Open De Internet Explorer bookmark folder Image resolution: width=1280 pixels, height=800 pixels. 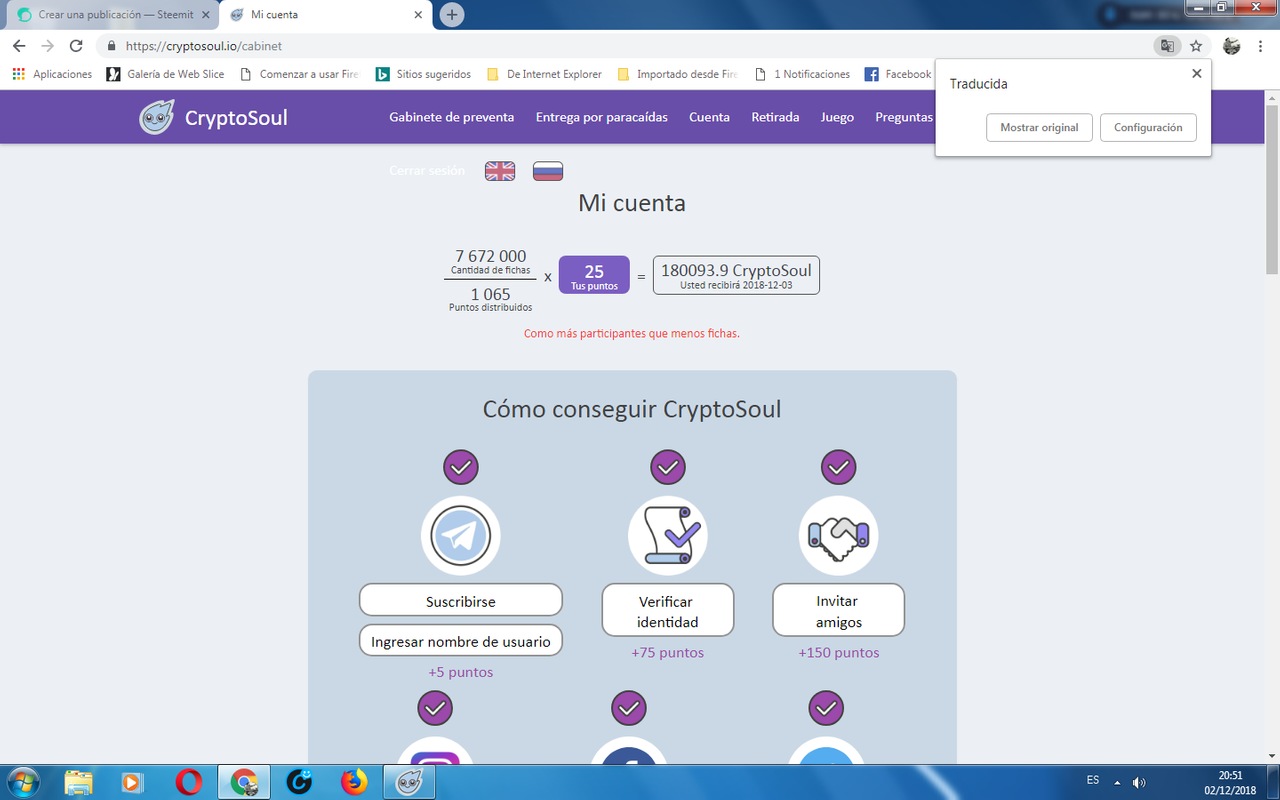[544, 74]
